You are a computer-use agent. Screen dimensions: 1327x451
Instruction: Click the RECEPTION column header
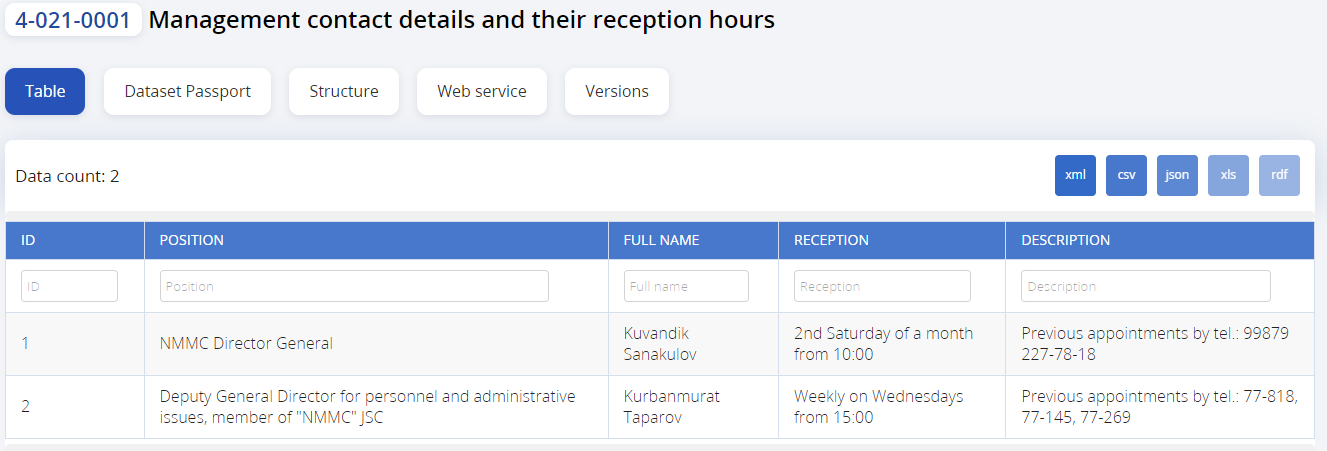(x=831, y=240)
